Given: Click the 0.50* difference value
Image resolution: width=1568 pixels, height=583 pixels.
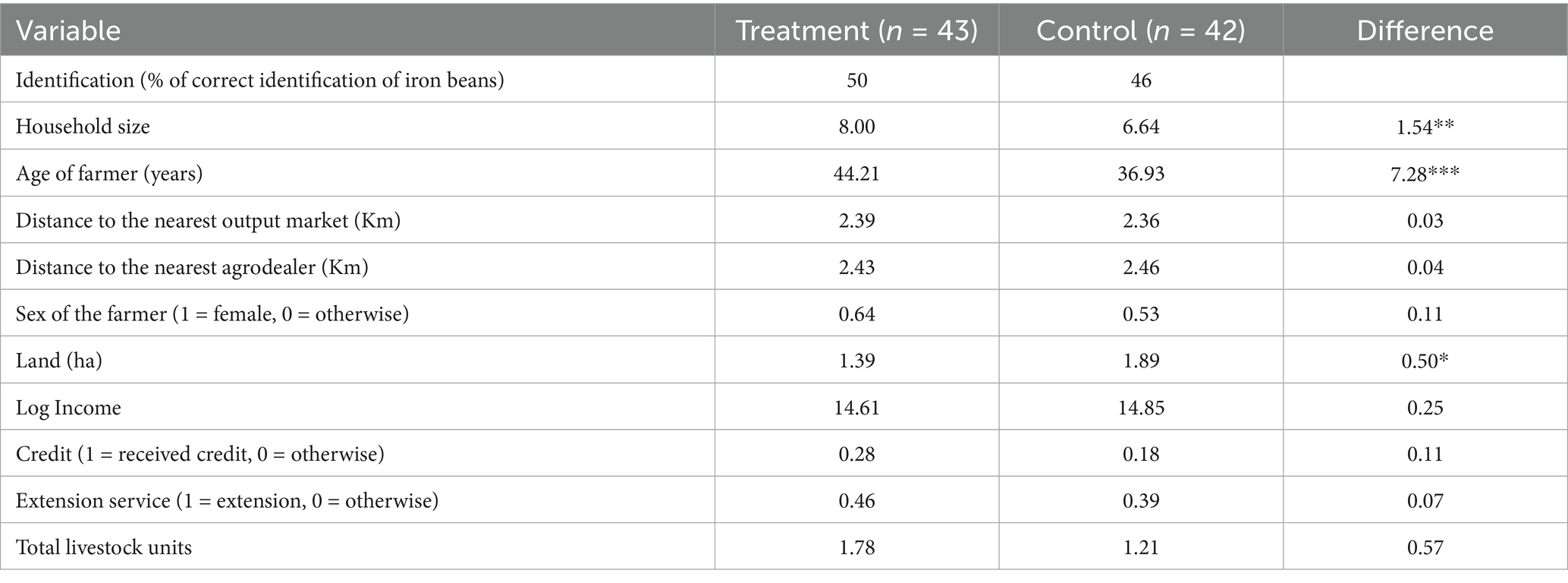Looking at the screenshot, I should (x=1425, y=361).
